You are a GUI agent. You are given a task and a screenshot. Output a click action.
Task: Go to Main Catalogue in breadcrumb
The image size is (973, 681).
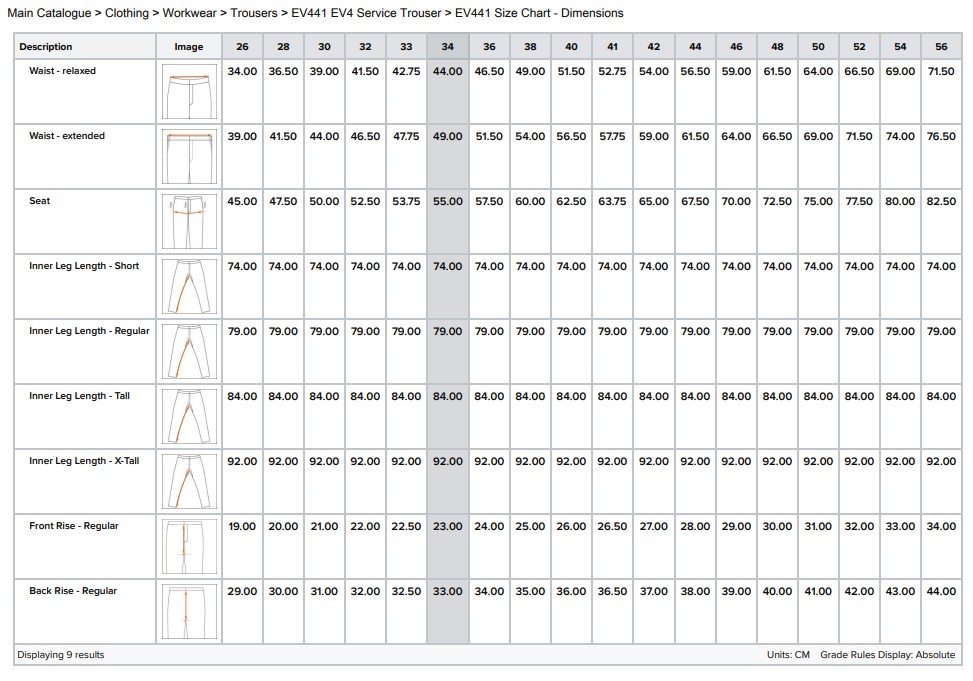click(49, 13)
